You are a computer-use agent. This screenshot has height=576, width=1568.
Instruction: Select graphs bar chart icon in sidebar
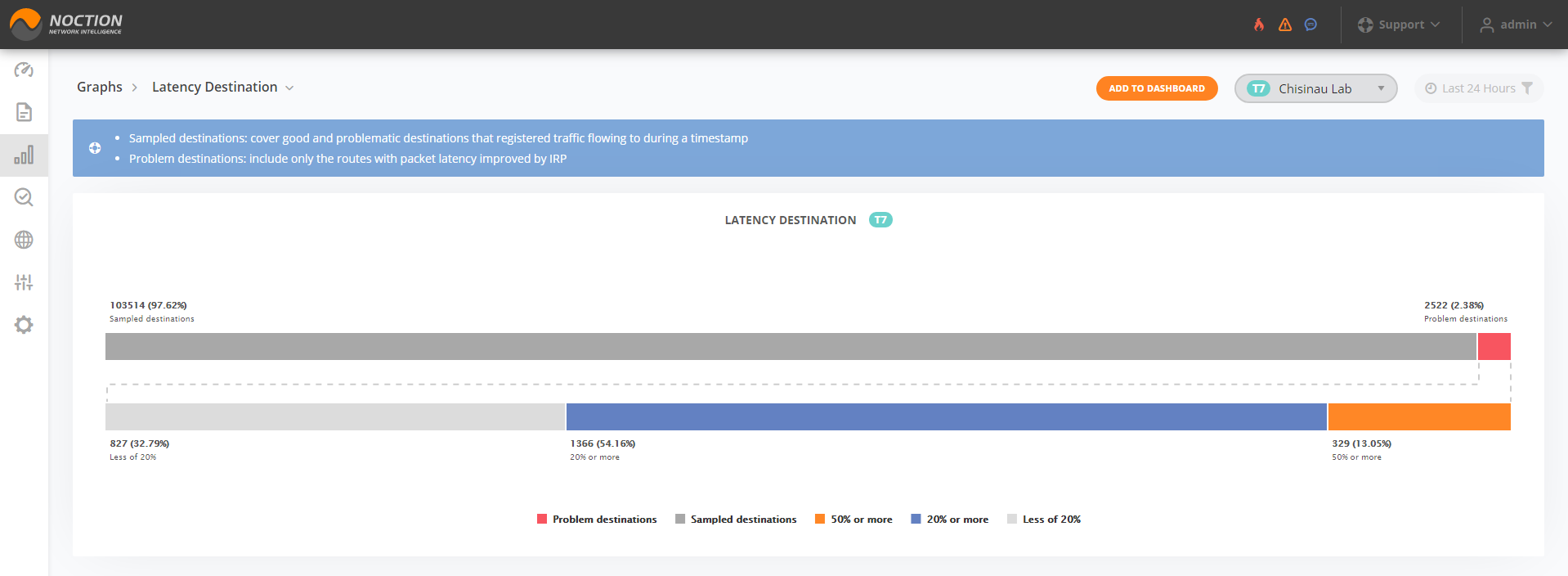[x=24, y=155]
